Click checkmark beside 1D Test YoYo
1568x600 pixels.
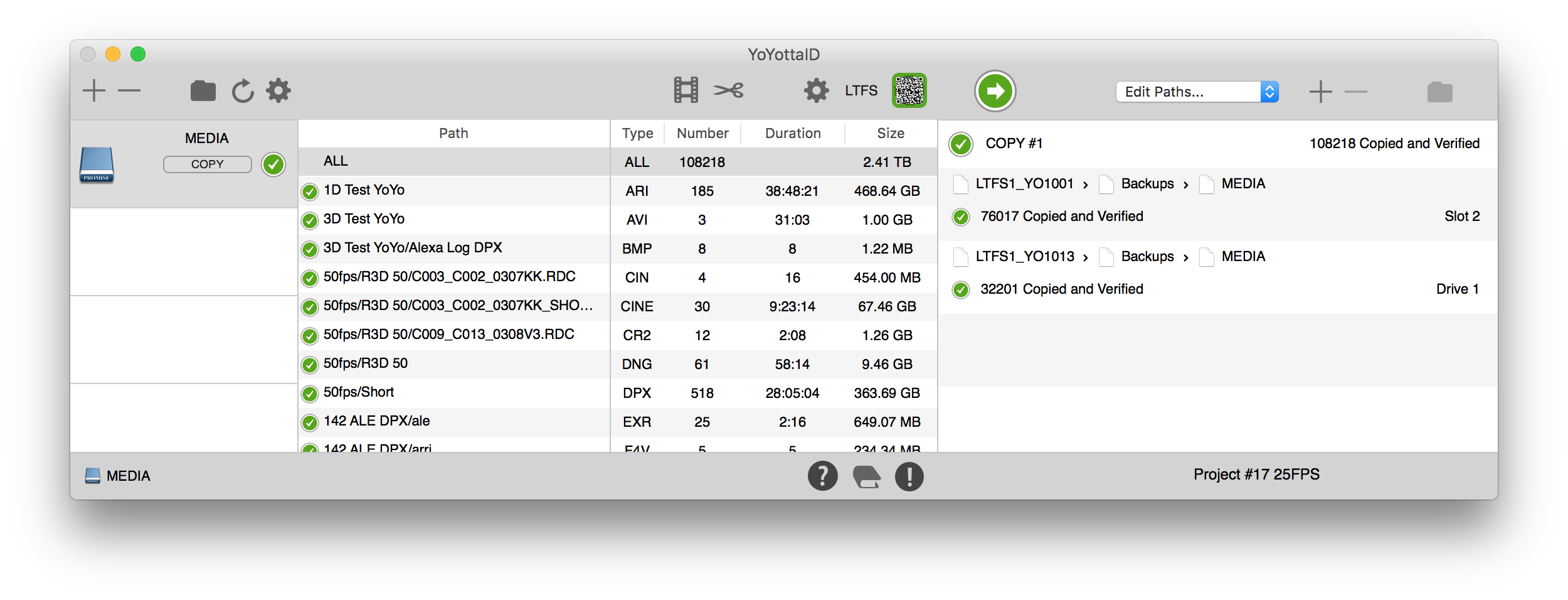click(x=310, y=191)
